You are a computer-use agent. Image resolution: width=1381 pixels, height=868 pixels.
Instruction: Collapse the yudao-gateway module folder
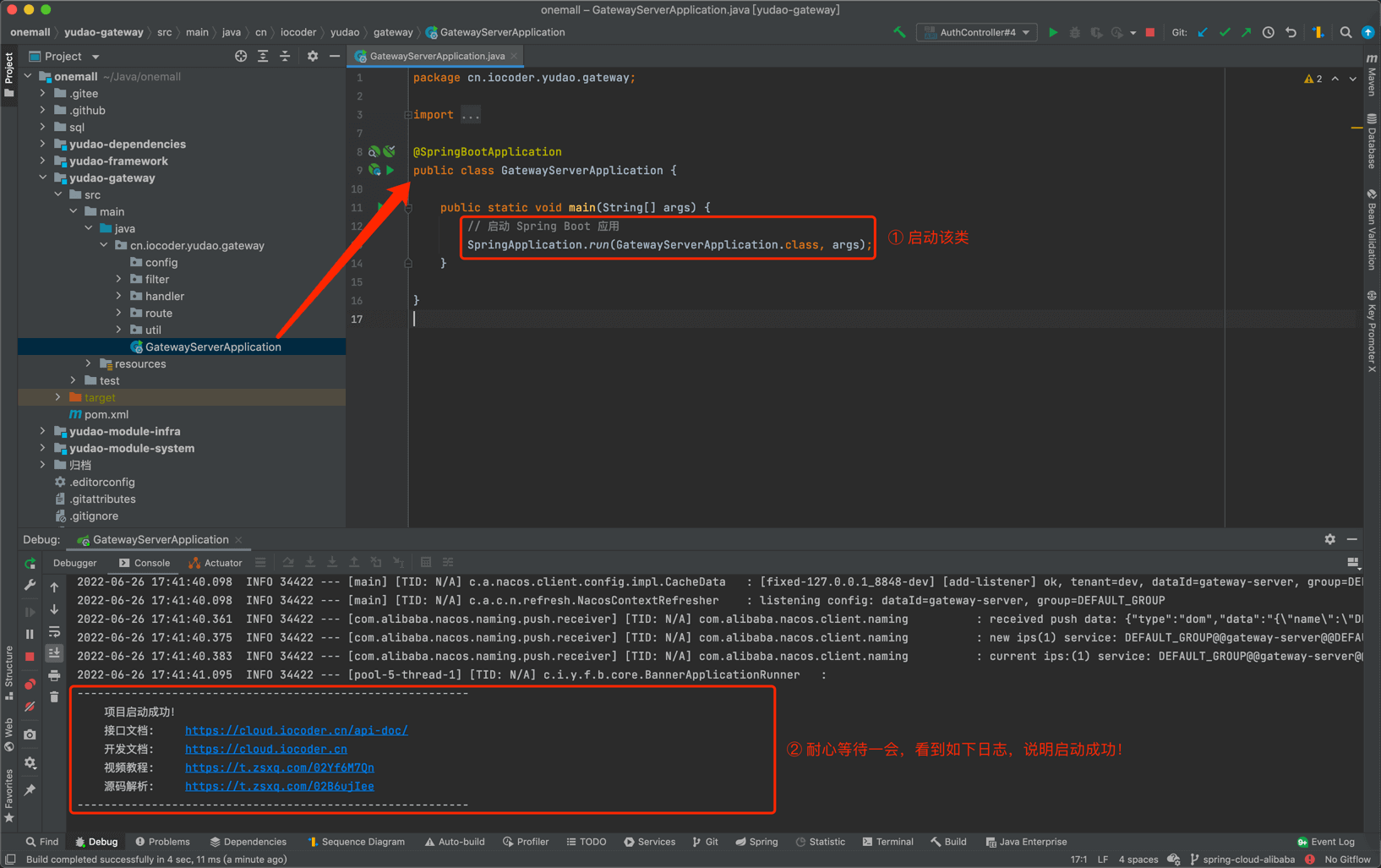(x=43, y=177)
